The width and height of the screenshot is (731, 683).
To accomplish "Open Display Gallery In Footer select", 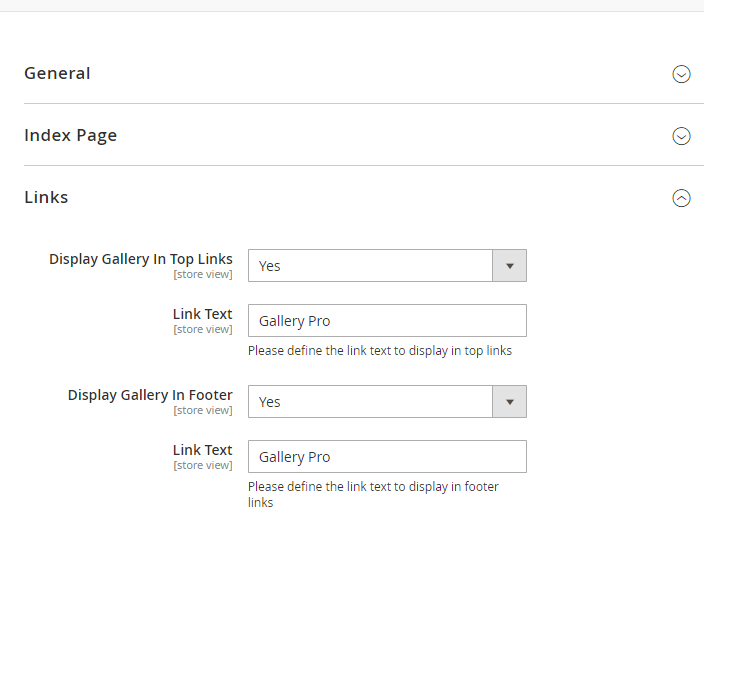I will (387, 402).
